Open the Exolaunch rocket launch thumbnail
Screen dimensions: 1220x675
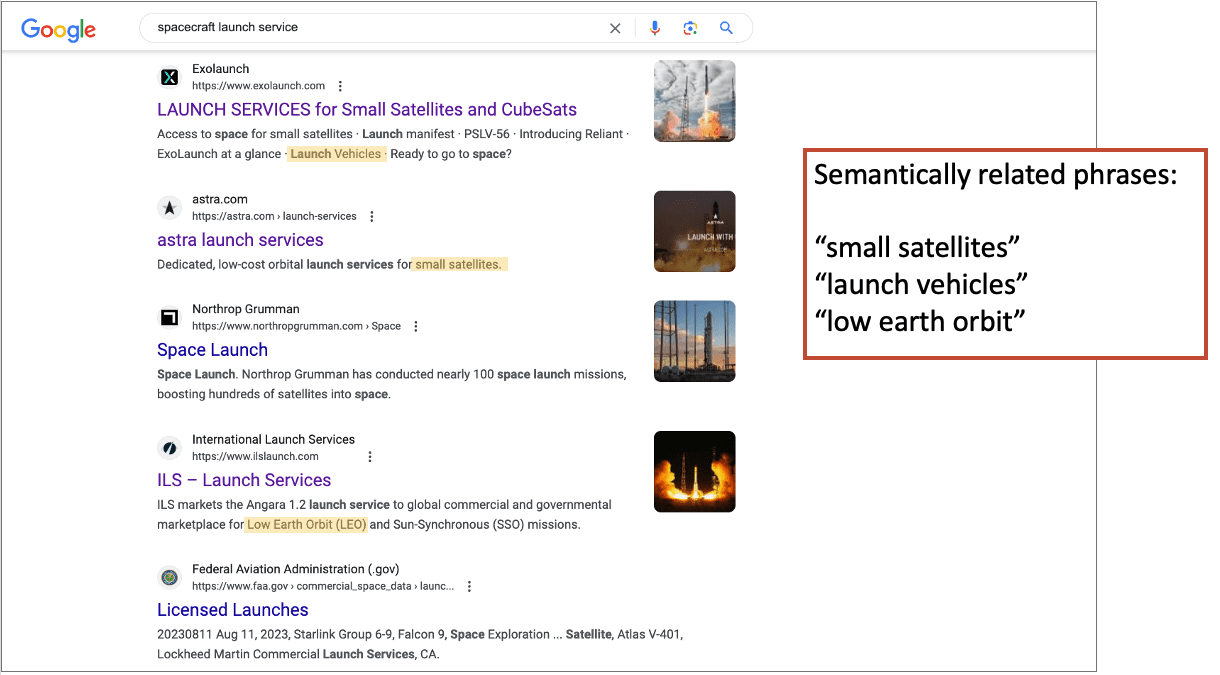pyautogui.click(x=694, y=101)
